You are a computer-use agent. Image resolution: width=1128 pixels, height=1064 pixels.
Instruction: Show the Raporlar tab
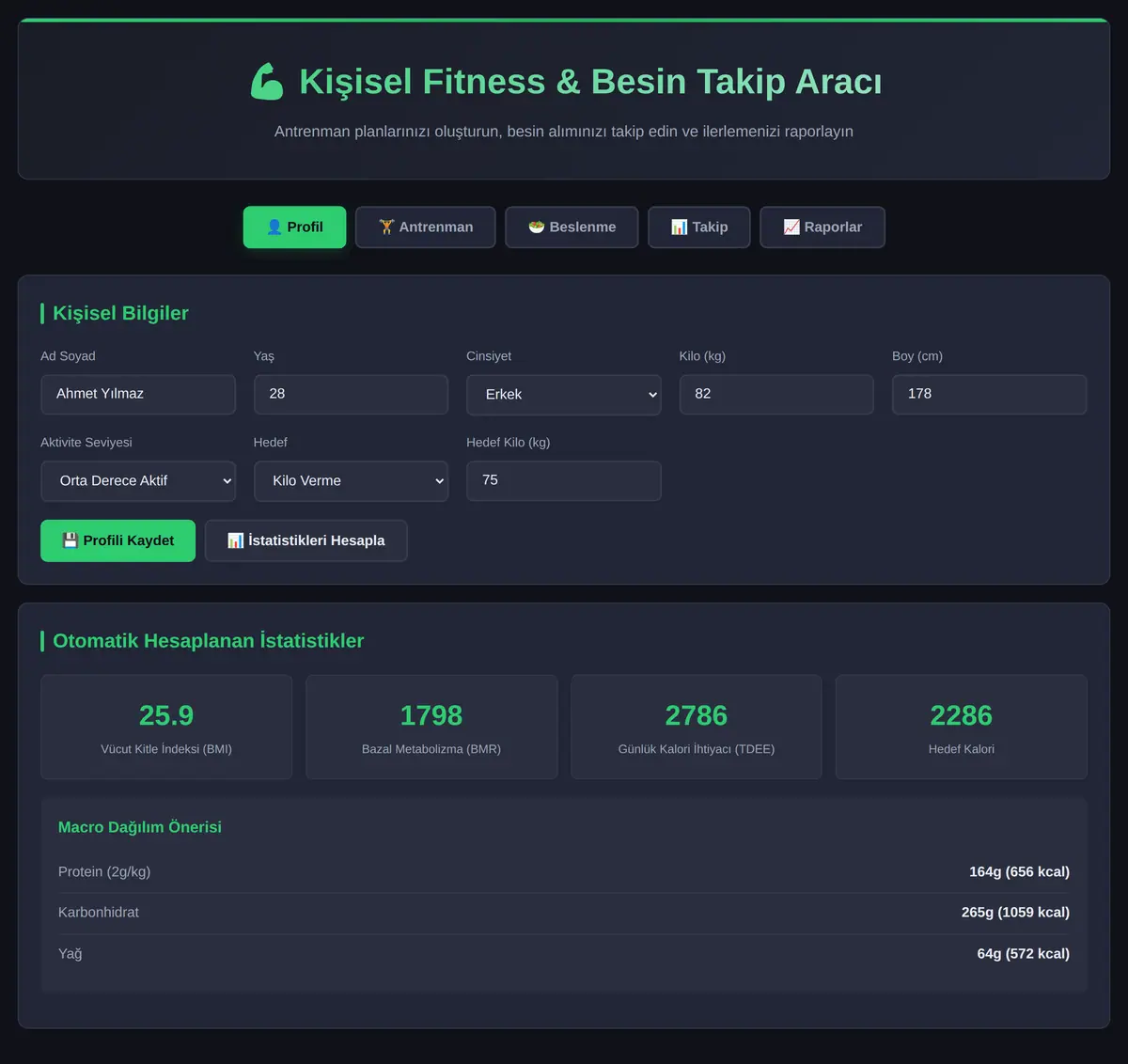tap(822, 227)
